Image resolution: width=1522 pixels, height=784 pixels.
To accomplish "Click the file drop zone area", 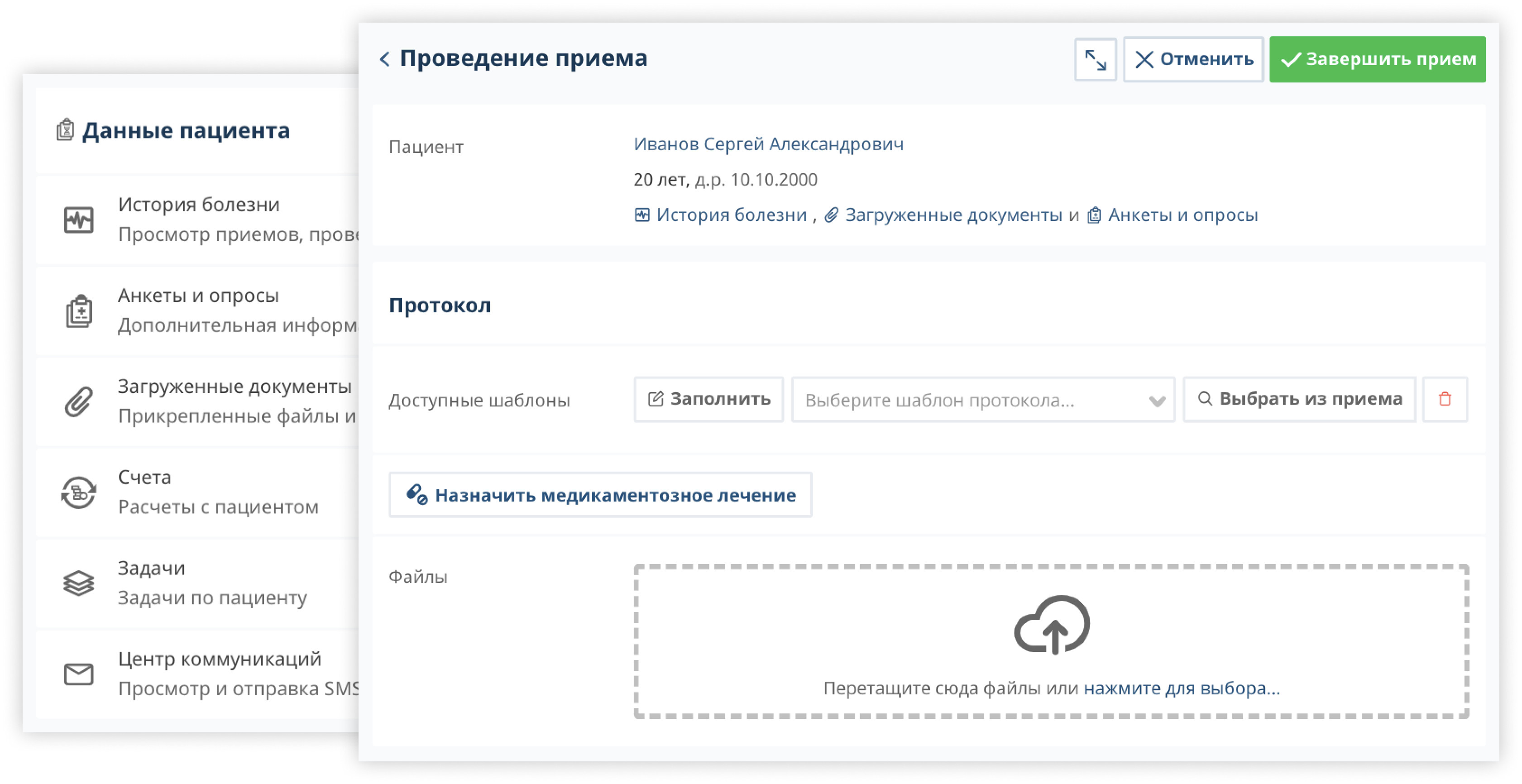I will click(x=1051, y=641).
